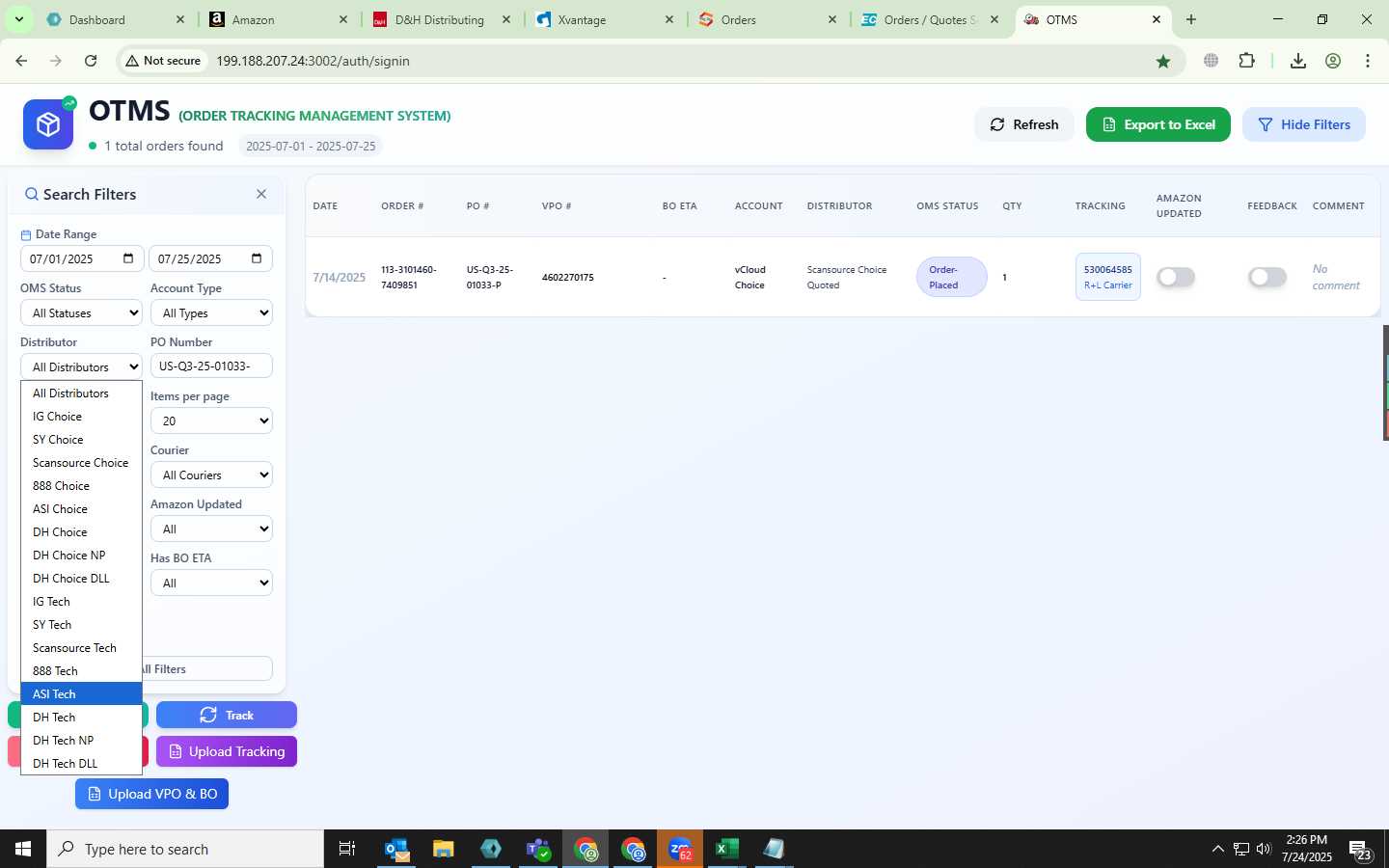The image size is (1389, 868).
Task: Select 888 Tech option
Action: pos(81,671)
